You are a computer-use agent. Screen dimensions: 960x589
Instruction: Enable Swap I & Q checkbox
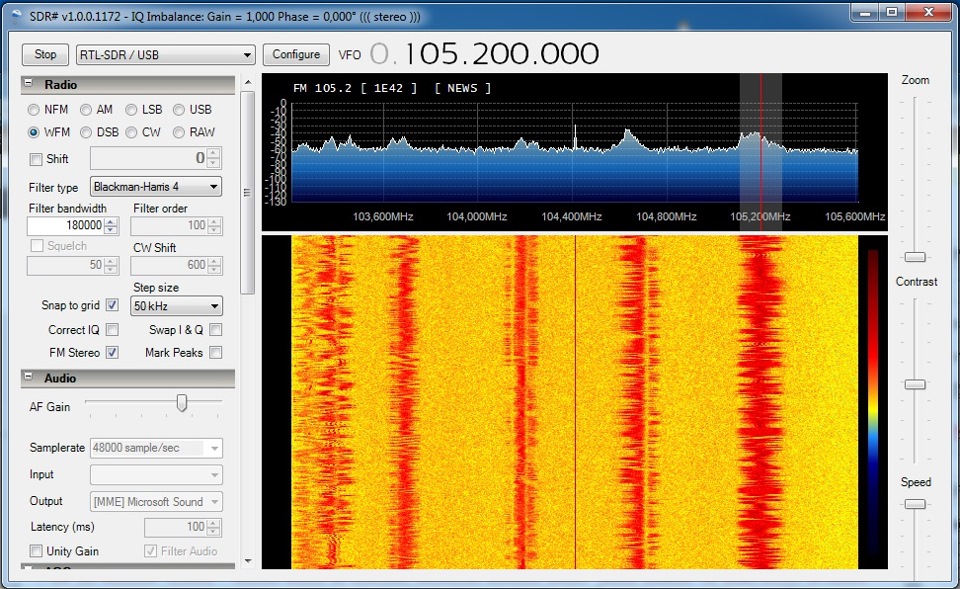coord(216,329)
